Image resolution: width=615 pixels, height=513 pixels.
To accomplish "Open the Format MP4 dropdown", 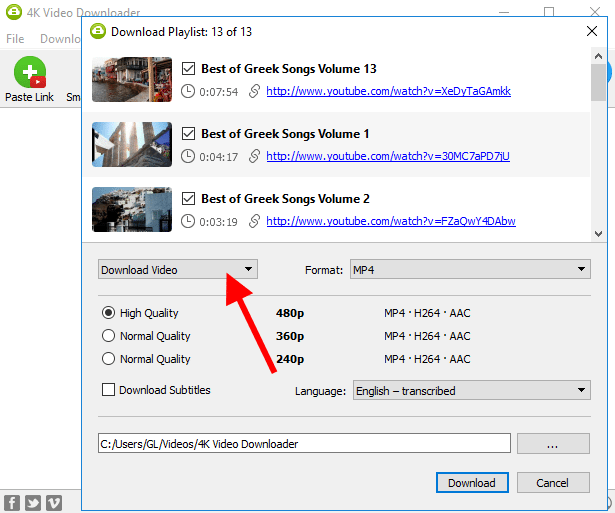I will pyautogui.click(x=470, y=269).
